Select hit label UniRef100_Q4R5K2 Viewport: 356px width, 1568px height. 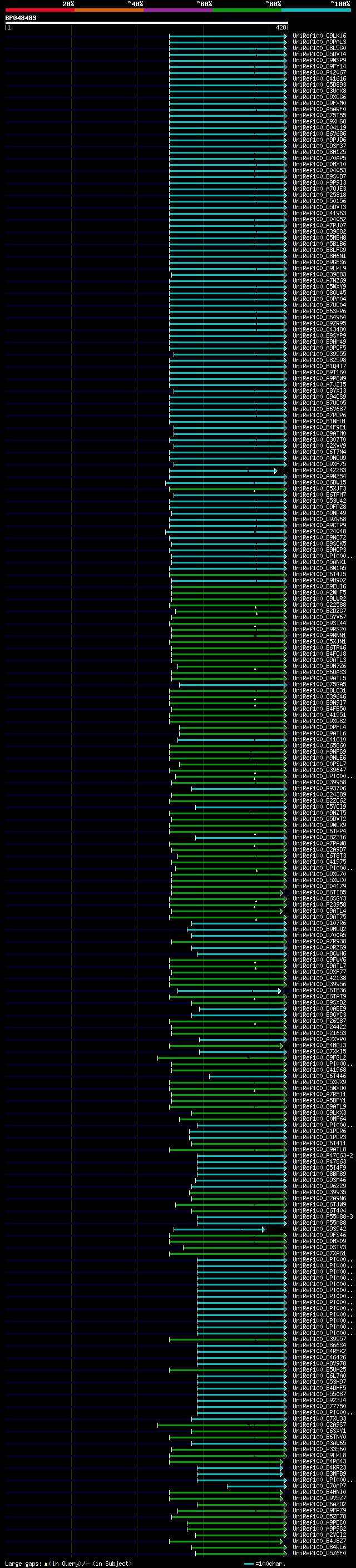click(319, 1351)
